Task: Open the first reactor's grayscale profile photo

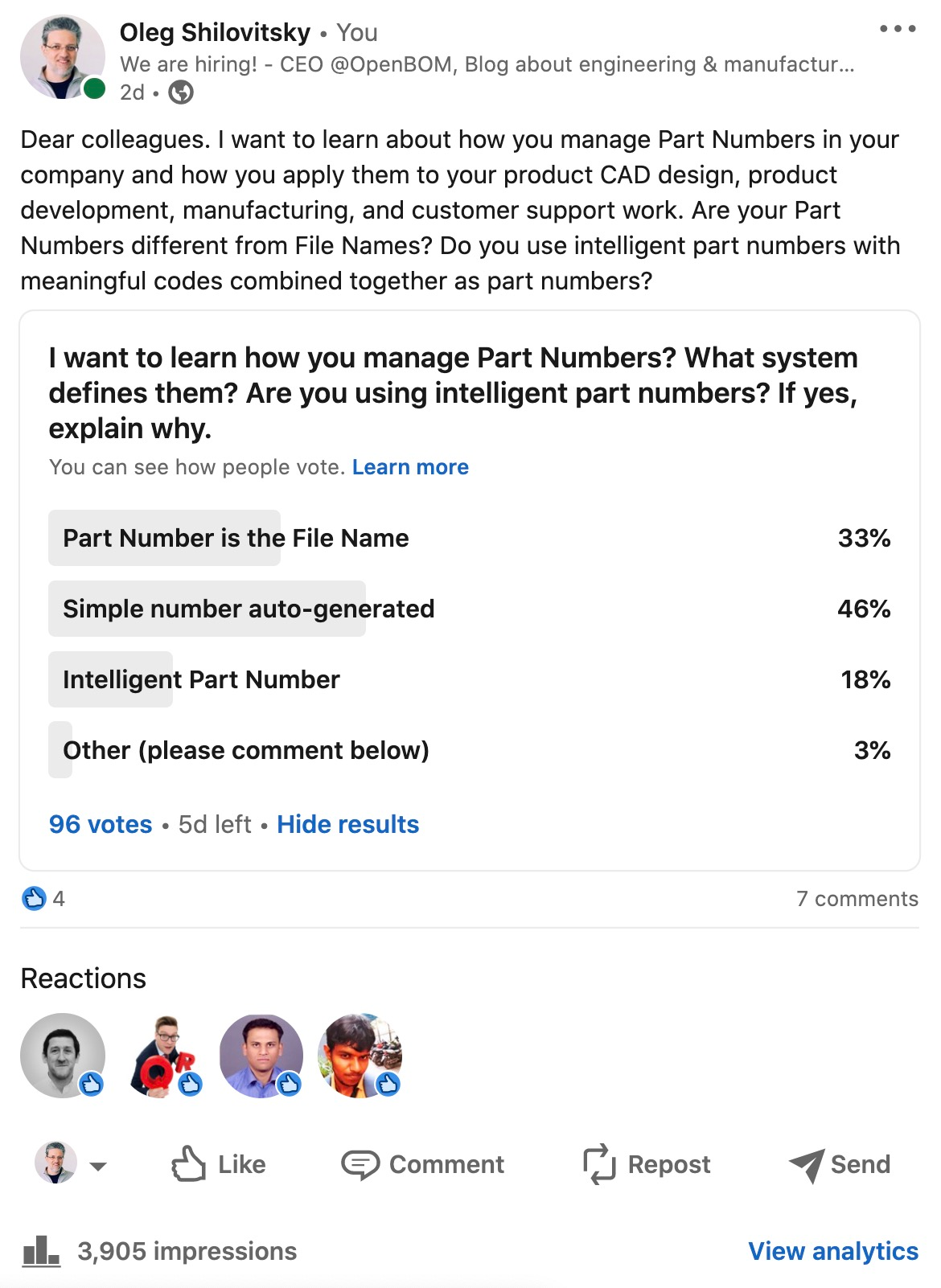Action: [x=63, y=1056]
